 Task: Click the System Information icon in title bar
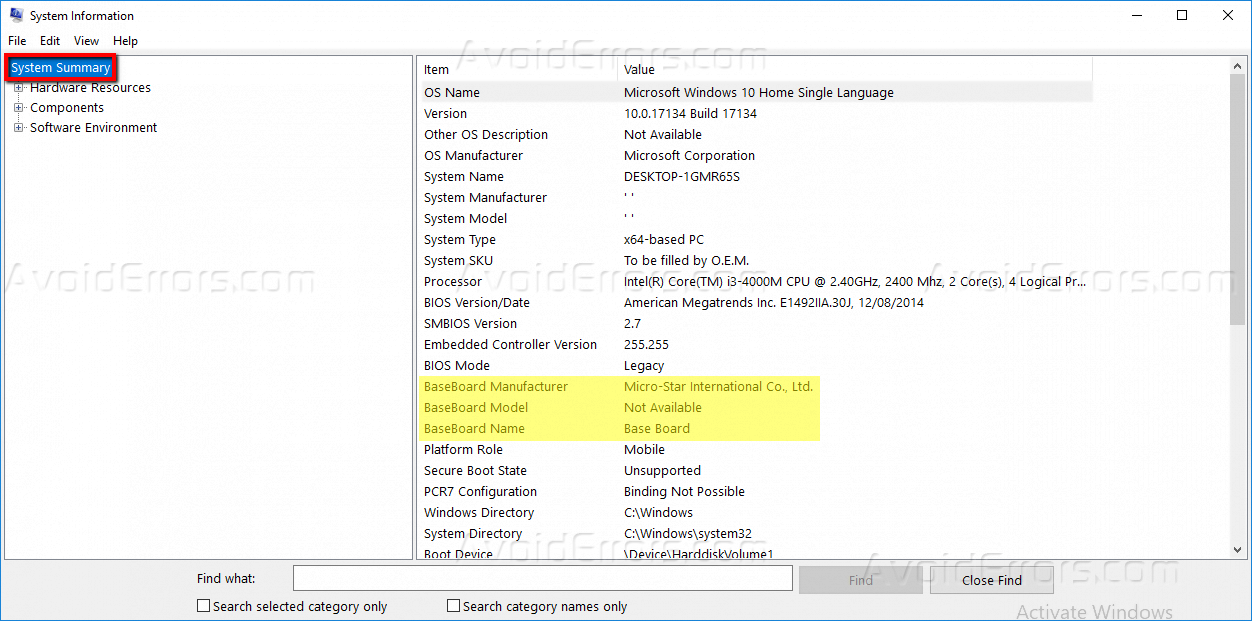click(x=16, y=15)
